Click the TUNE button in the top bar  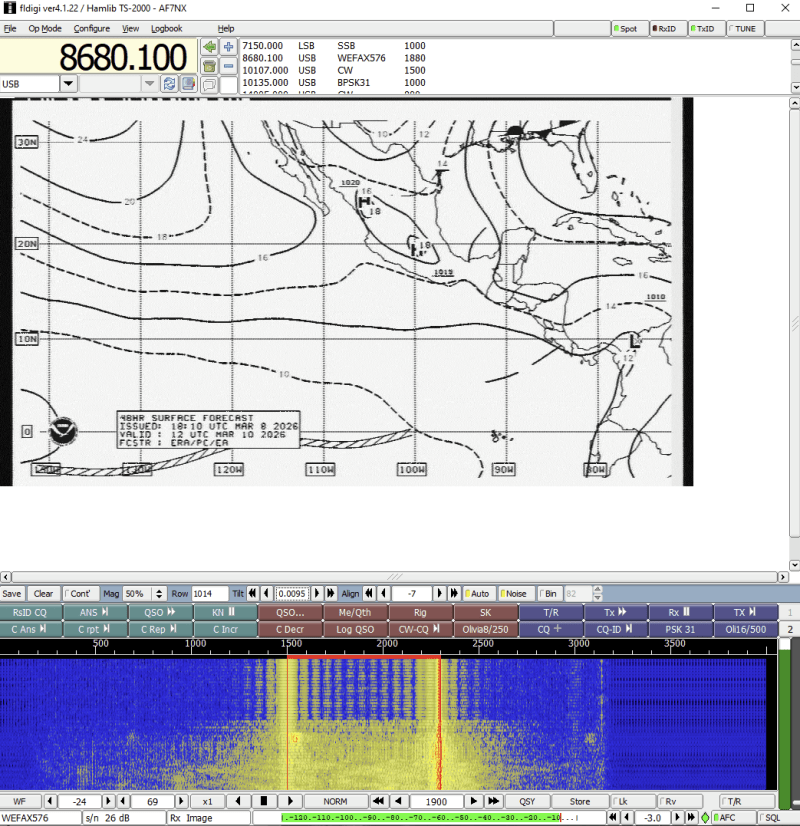(742, 29)
